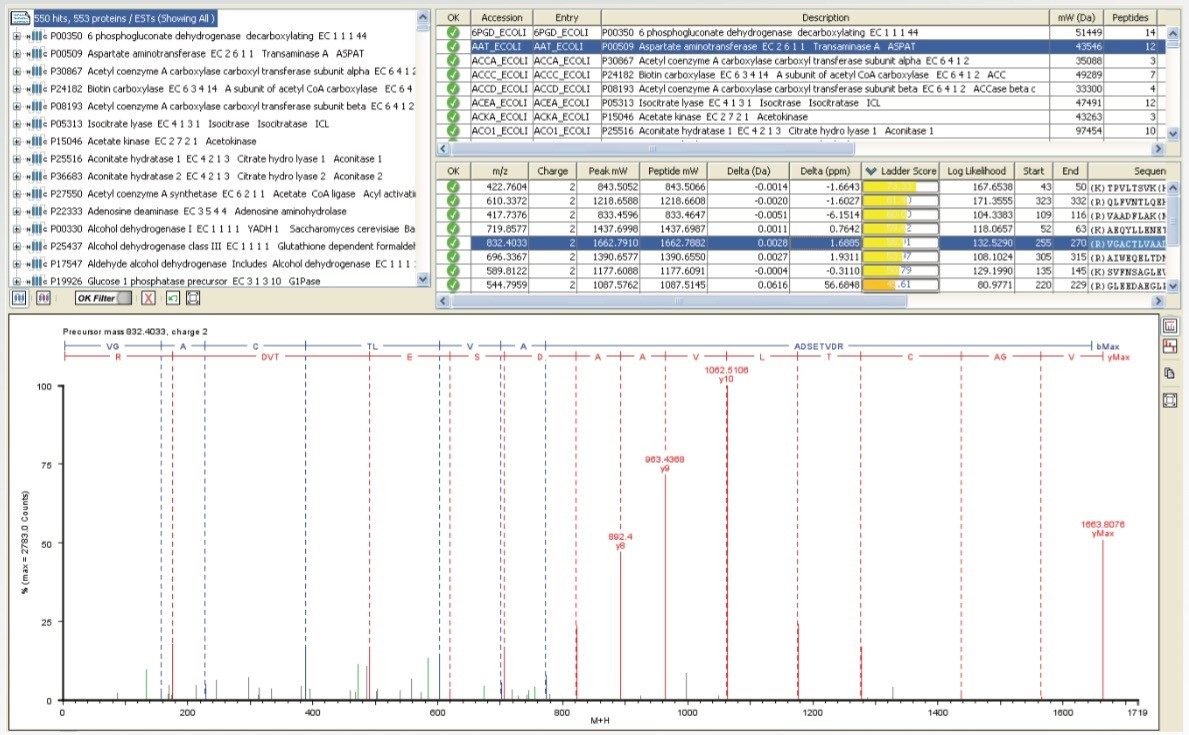Viewport: 1189px width, 735px height.
Task: Click the red X icon next to OK Filter
Action: pos(149,298)
